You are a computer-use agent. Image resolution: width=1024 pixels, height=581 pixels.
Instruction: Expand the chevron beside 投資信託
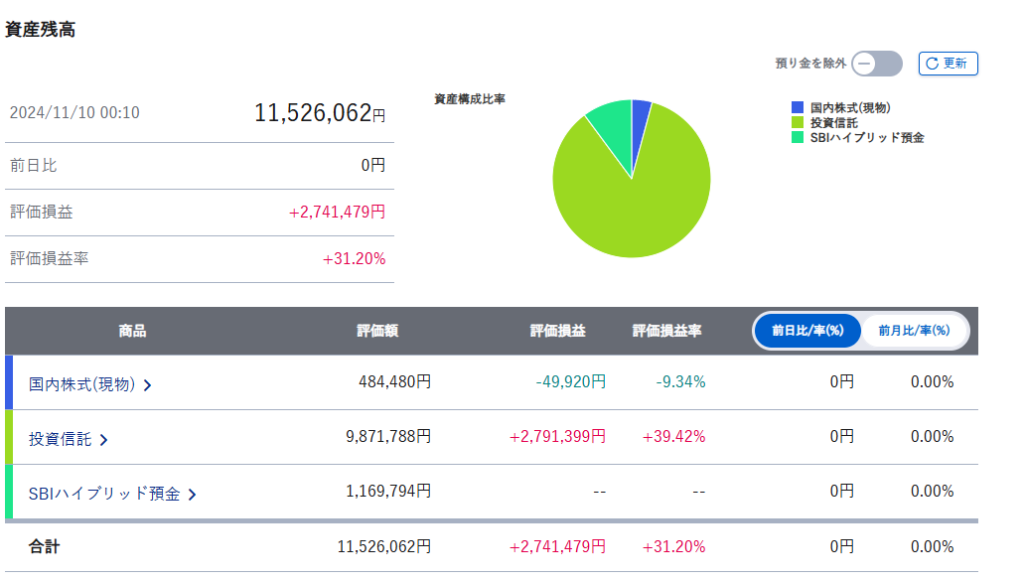[x=103, y=439]
